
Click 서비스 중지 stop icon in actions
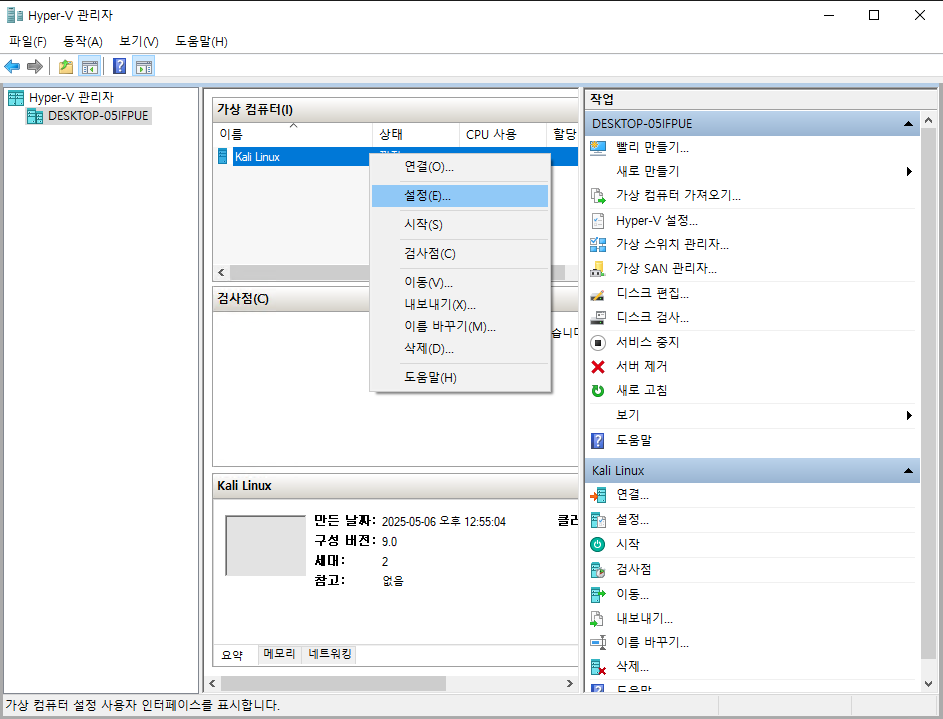tap(598, 343)
